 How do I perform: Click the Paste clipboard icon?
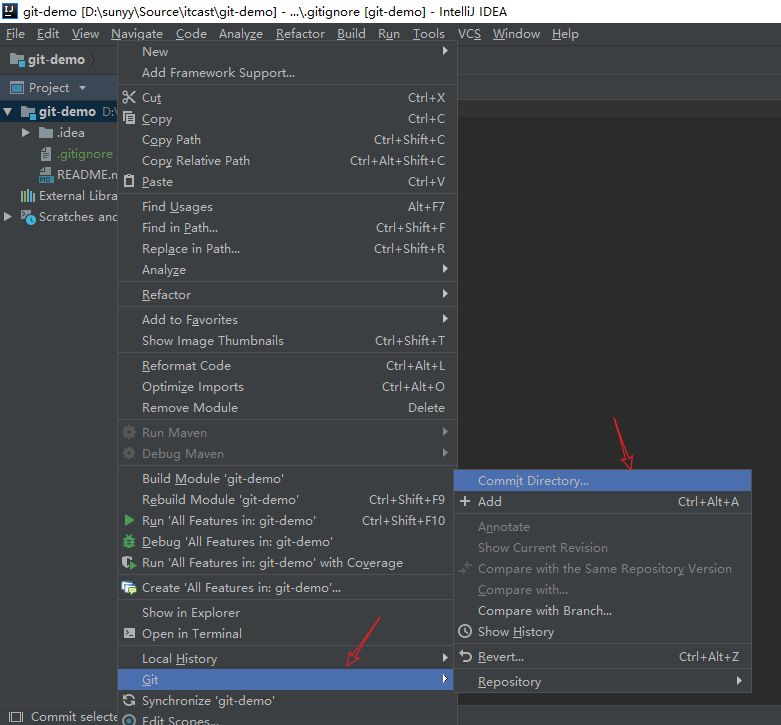[129, 182]
